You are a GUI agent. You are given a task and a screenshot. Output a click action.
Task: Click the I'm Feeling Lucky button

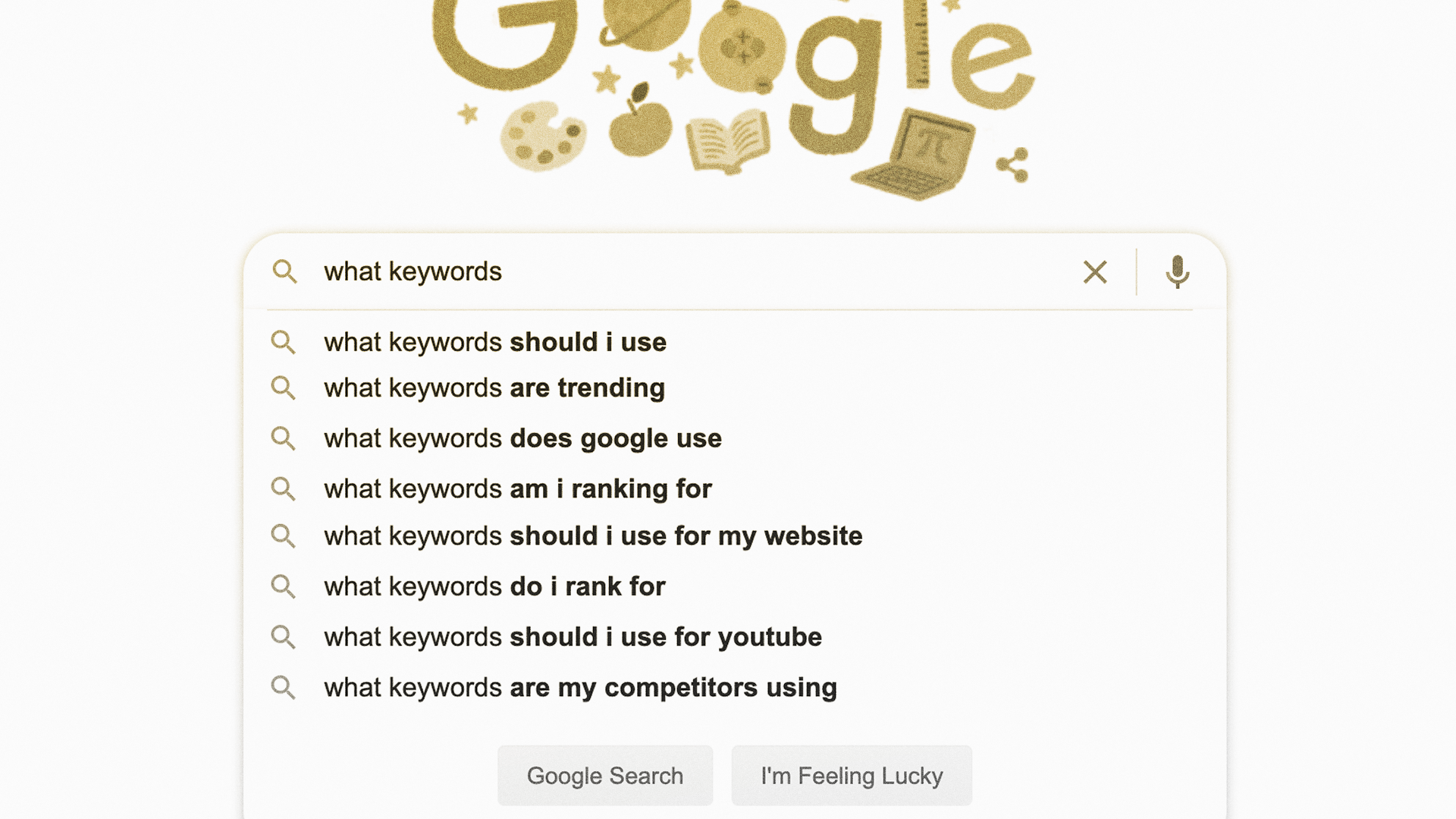click(852, 775)
